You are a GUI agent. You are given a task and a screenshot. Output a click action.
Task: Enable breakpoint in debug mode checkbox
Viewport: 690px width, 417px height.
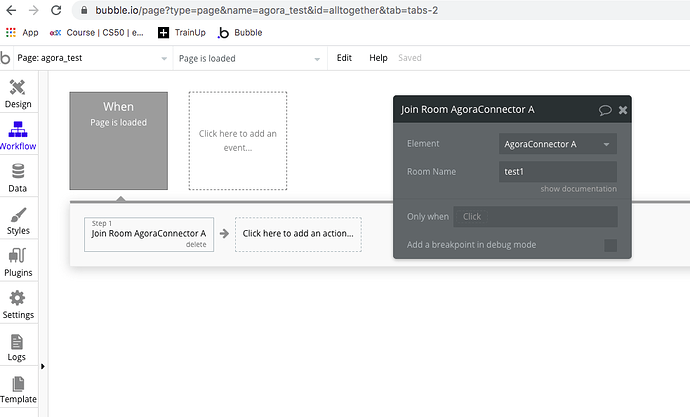point(610,245)
